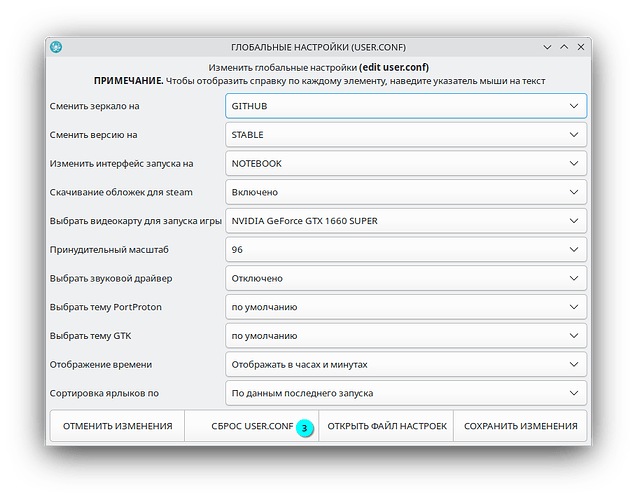Open the GTK theme dropdown

[x=405, y=336]
